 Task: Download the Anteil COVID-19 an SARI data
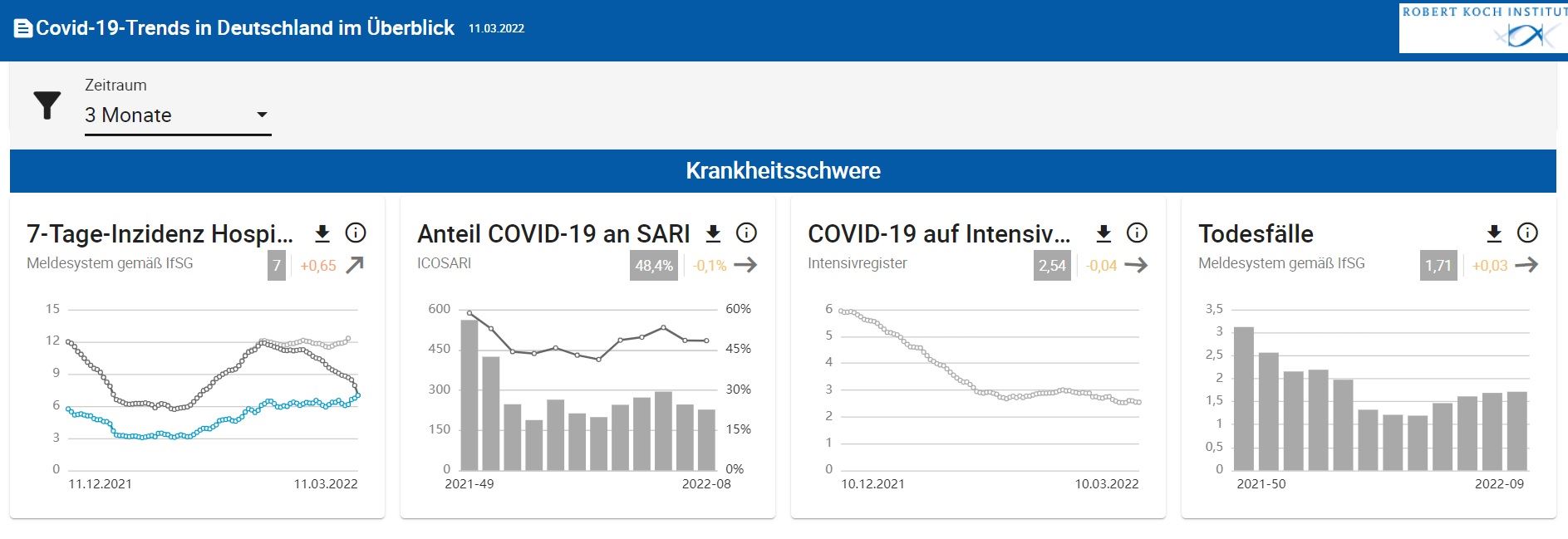pos(713,233)
